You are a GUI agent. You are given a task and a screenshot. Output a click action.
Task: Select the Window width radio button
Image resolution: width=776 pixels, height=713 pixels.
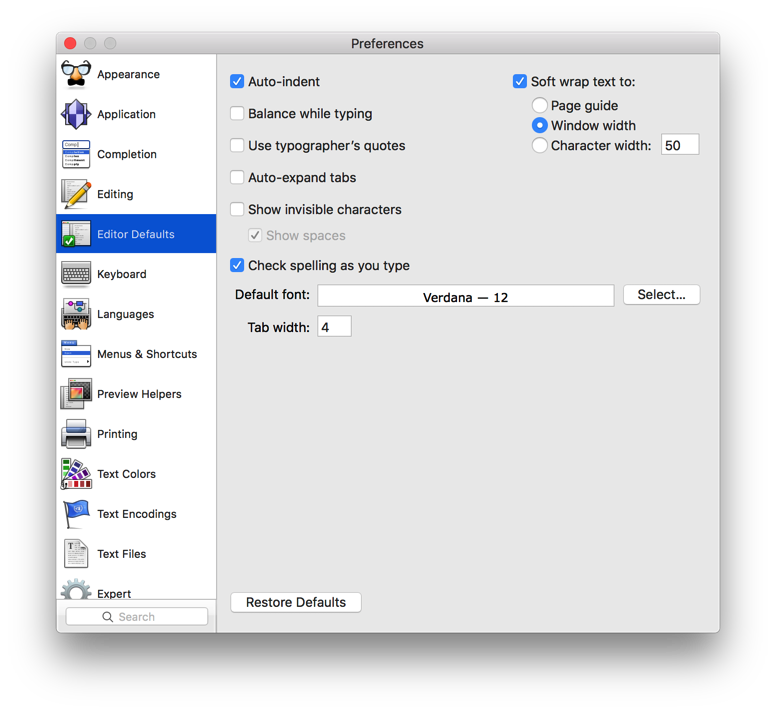coord(539,125)
